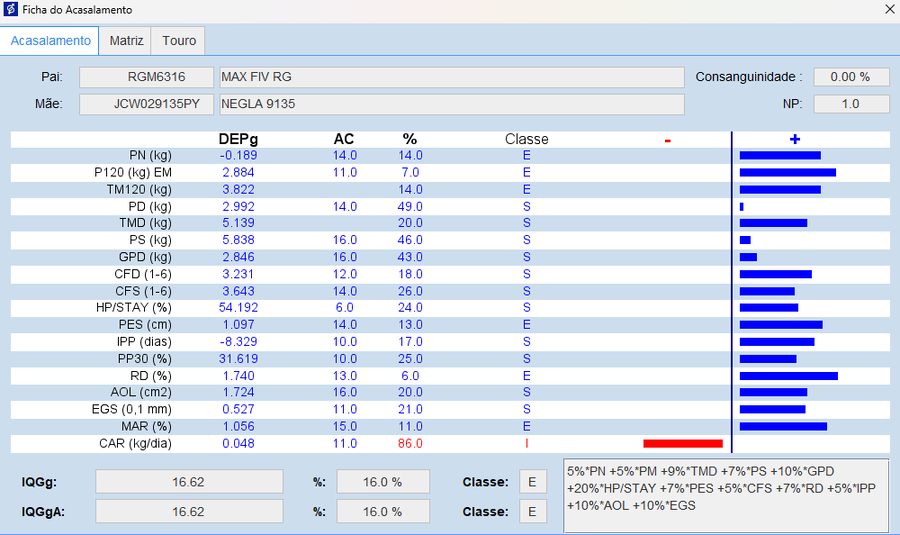Click the IQGgA percent field
Image resolution: width=900 pixels, height=535 pixels.
(x=383, y=511)
